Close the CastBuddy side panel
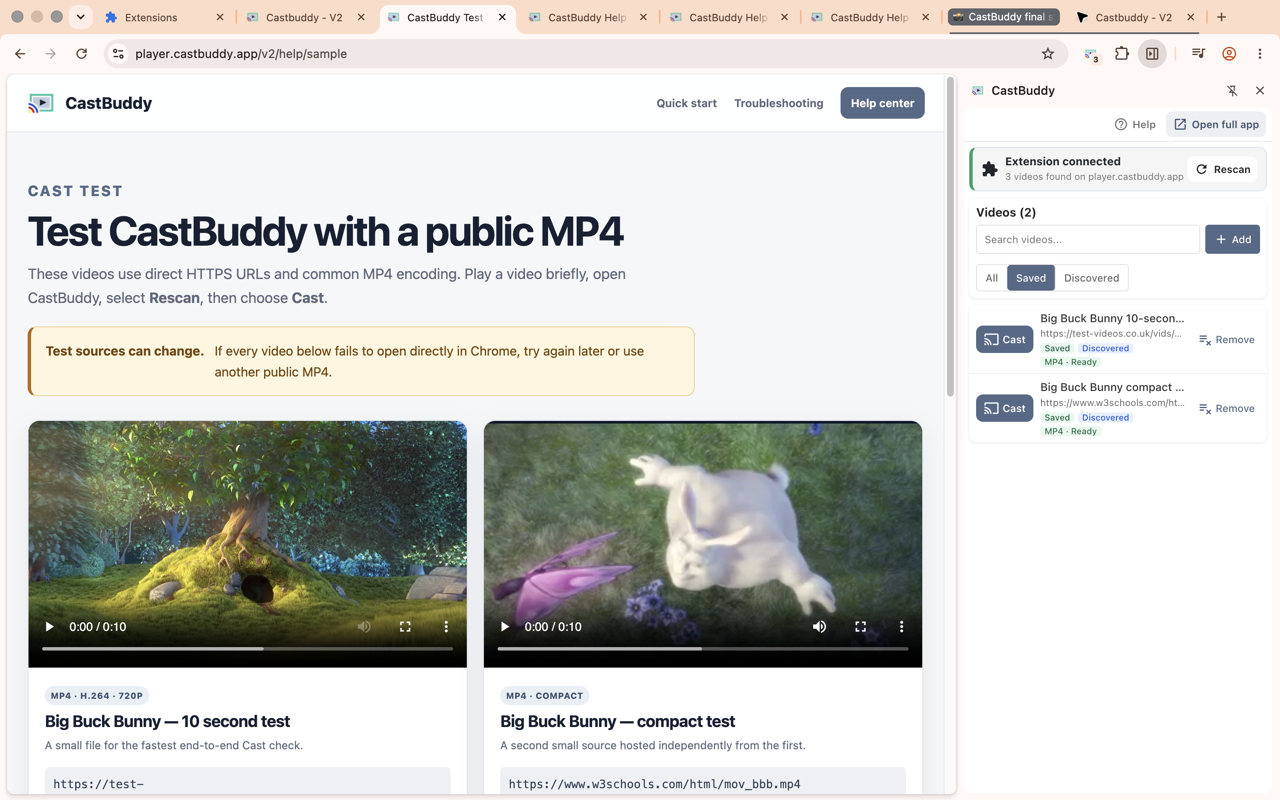This screenshot has height=800, width=1280. (x=1260, y=91)
